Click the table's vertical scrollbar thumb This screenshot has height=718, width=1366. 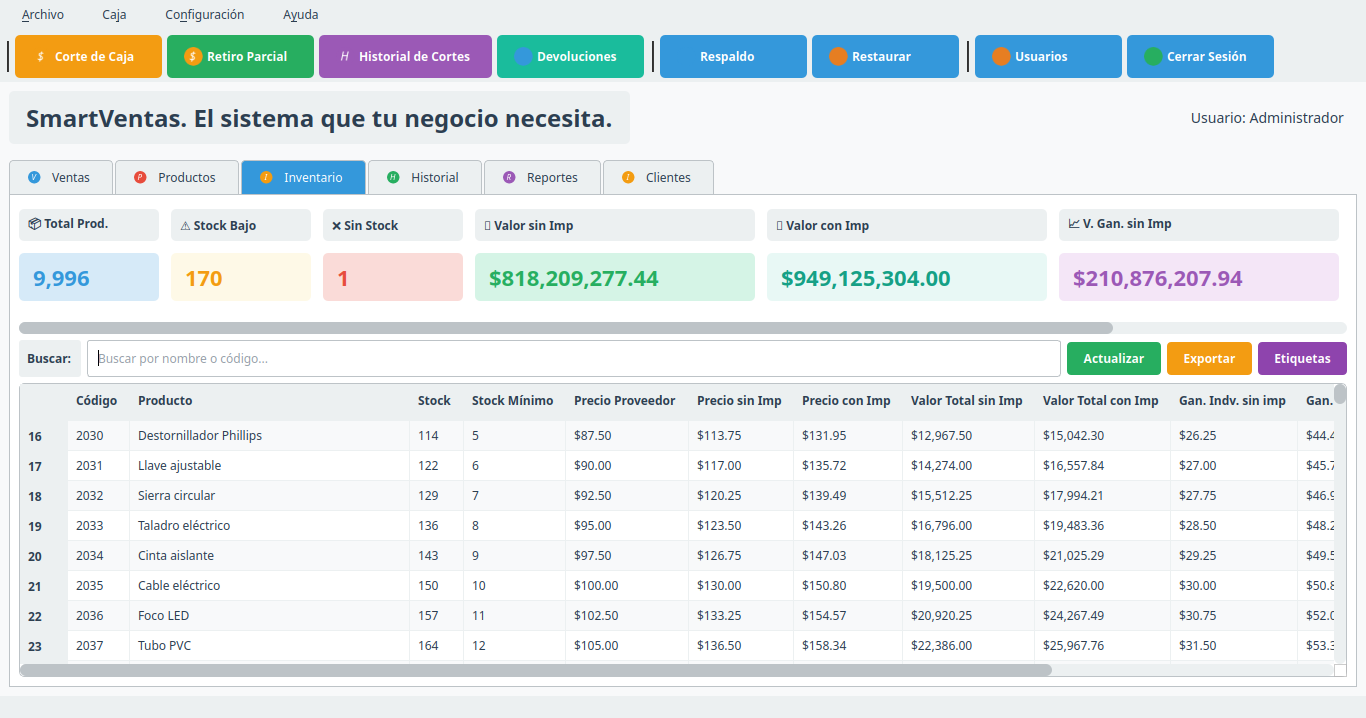click(x=1340, y=394)
